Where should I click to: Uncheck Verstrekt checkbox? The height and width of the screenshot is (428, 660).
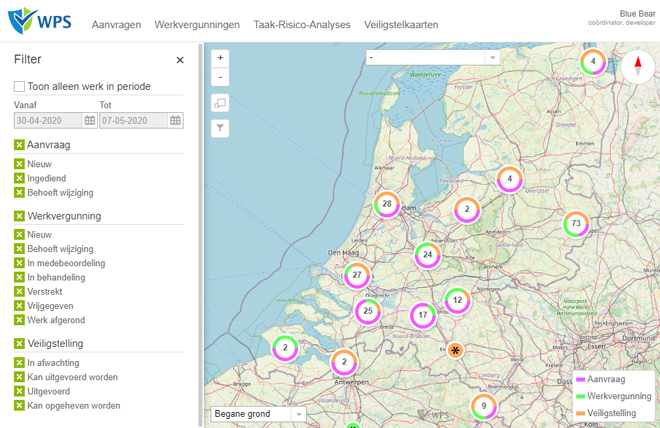click(x=19, y=292)
